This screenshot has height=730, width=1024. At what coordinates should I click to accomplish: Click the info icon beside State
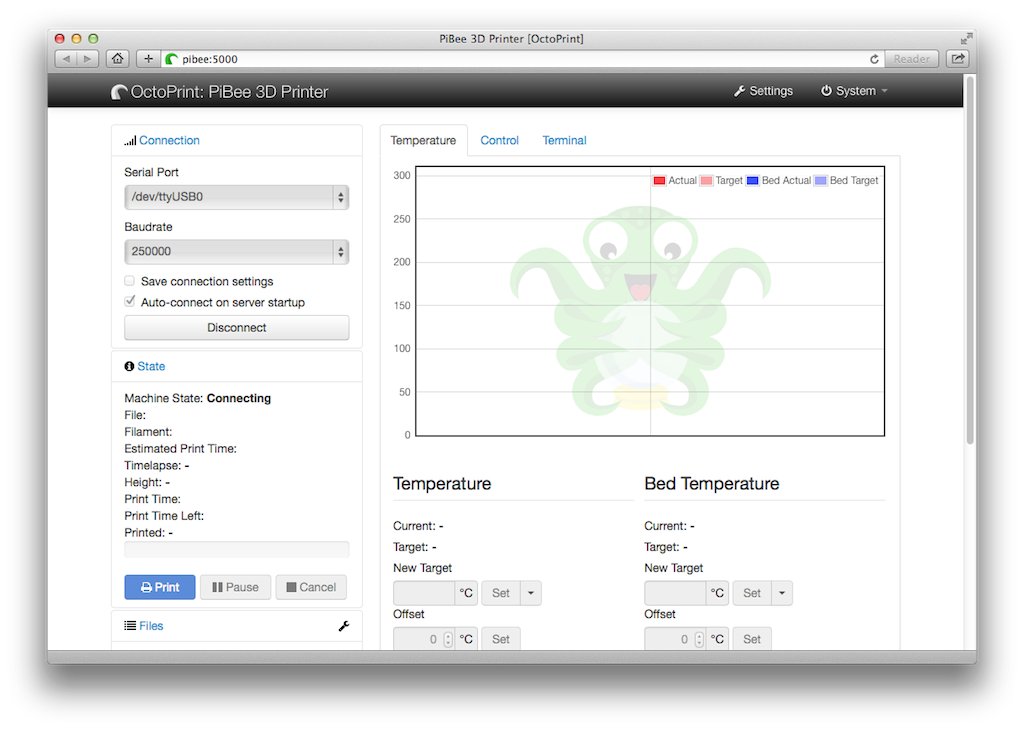(129, 366)
